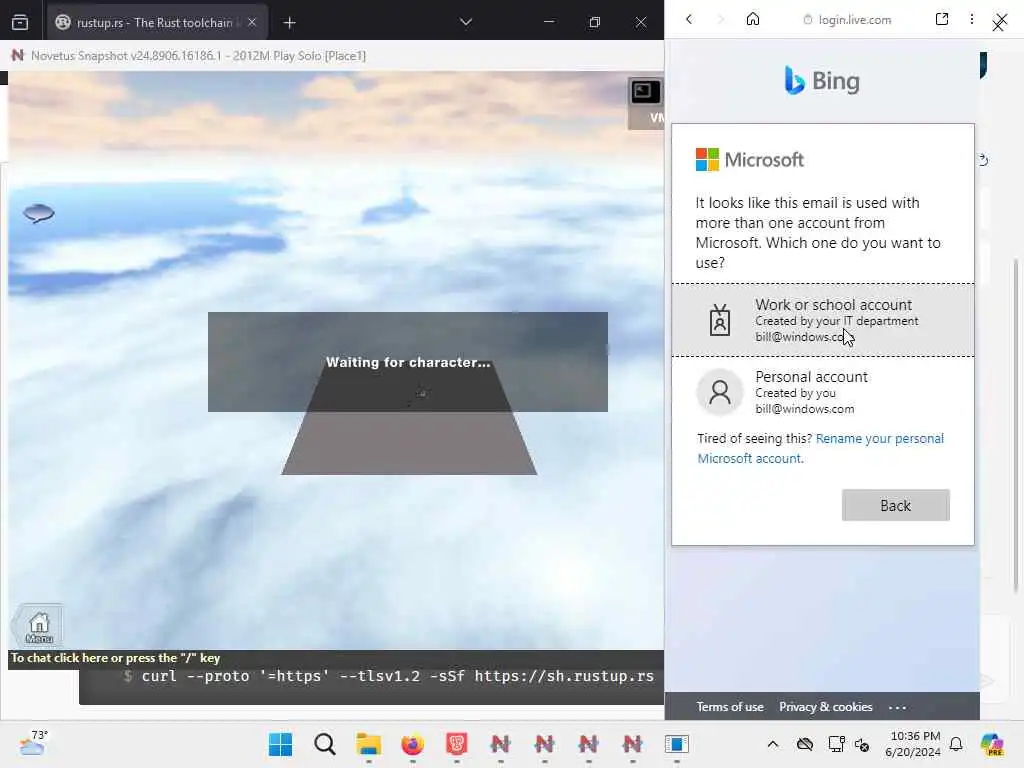
Task: Show more footer options ellipsis
Action: 897,707
